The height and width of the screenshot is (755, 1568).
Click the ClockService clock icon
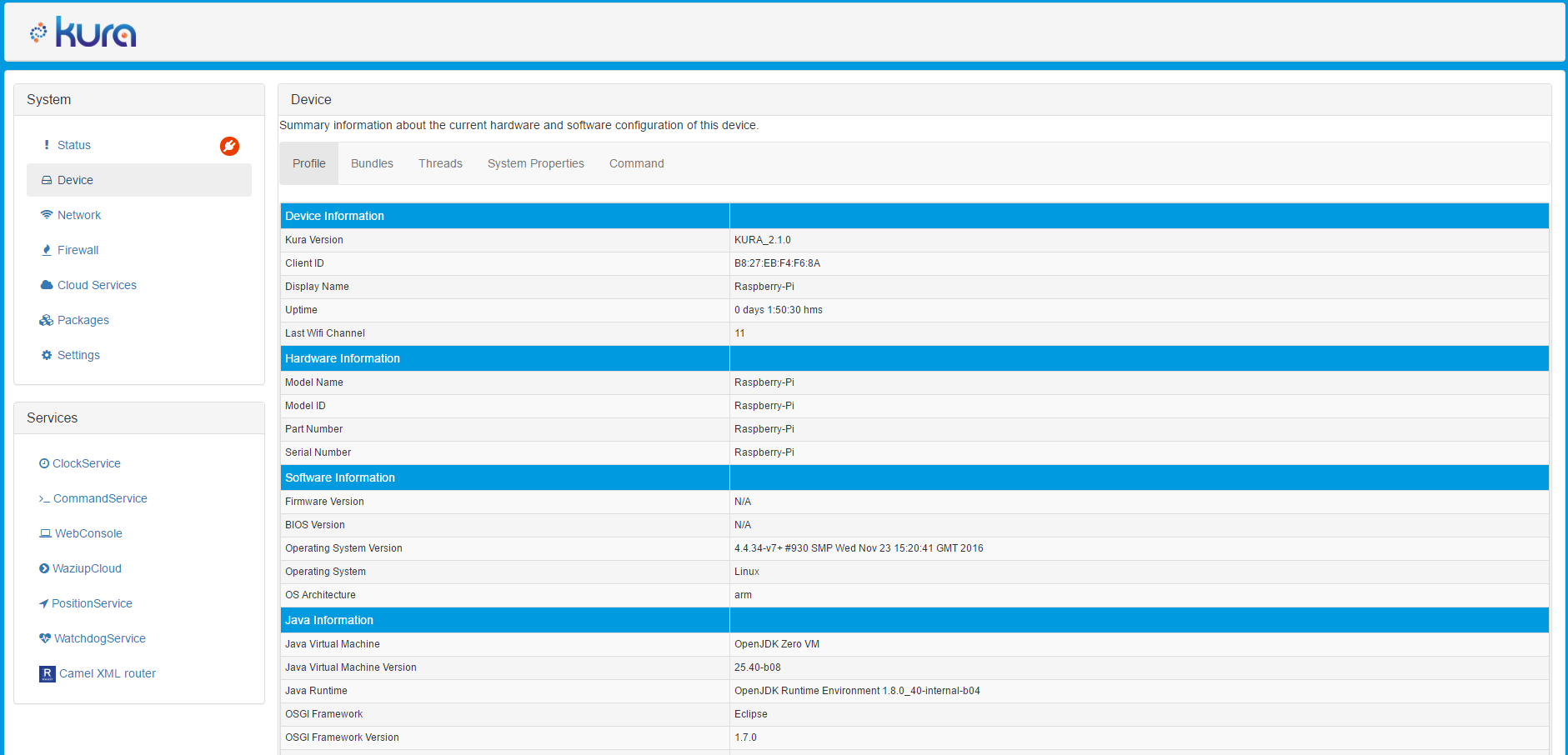coord(44,463)
